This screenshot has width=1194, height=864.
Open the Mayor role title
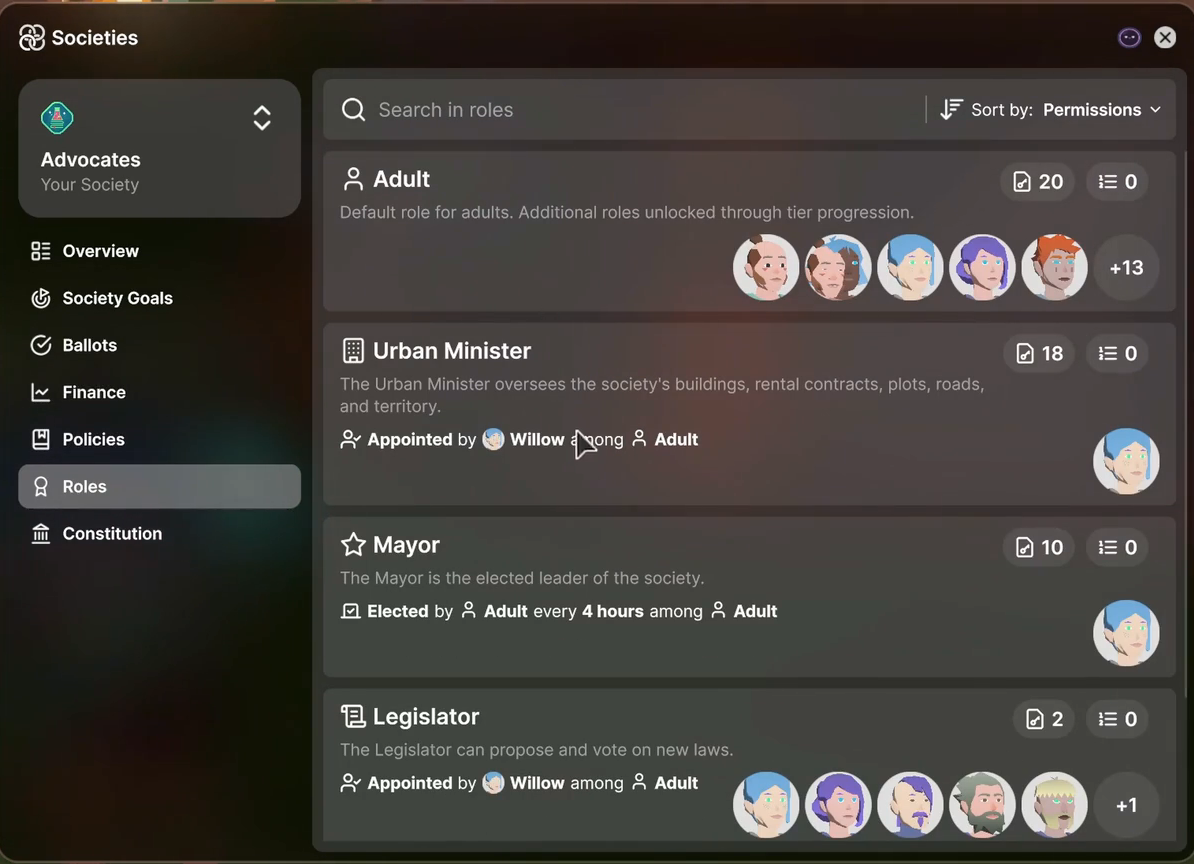point(406,545)
